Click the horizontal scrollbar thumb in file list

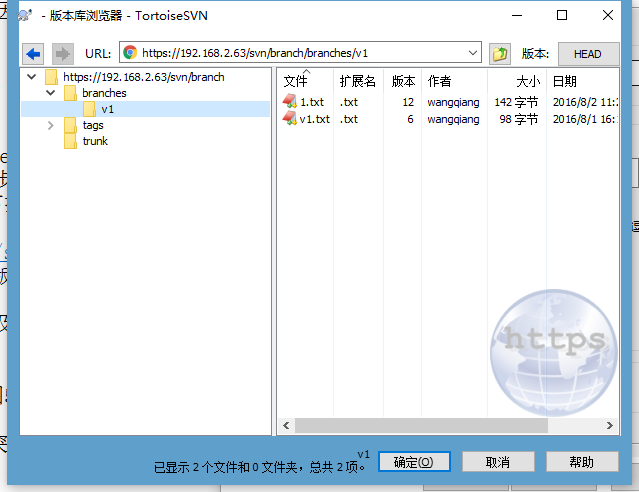coord(421,426)
